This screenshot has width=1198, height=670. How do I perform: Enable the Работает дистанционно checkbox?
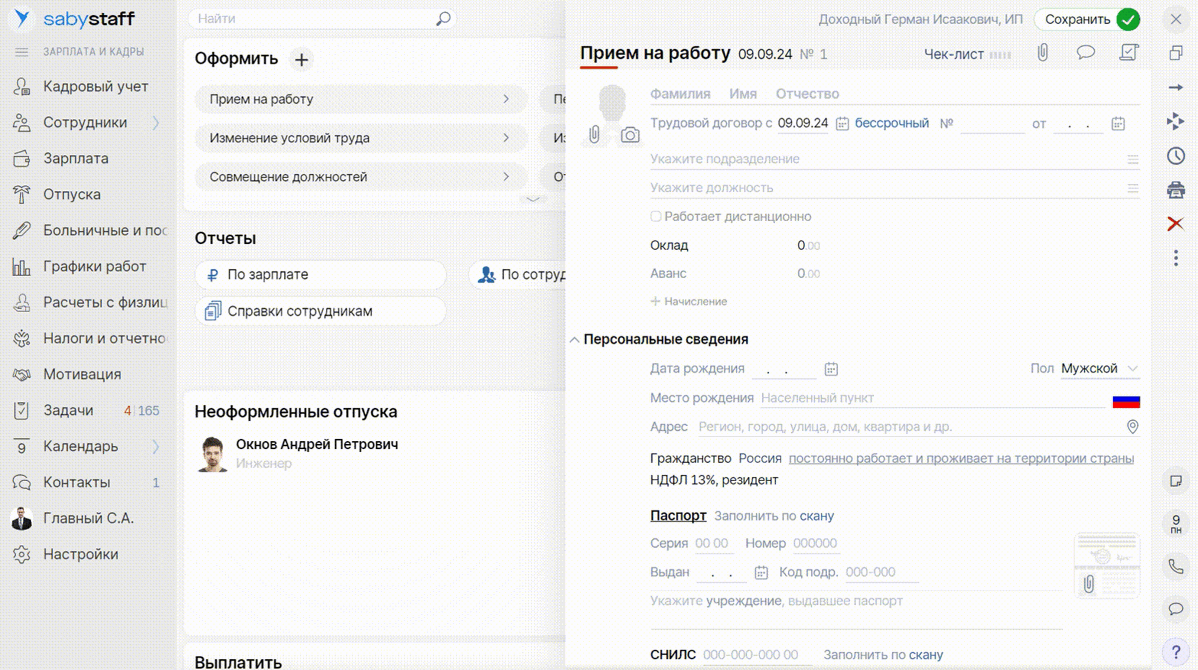pos(656,216)
